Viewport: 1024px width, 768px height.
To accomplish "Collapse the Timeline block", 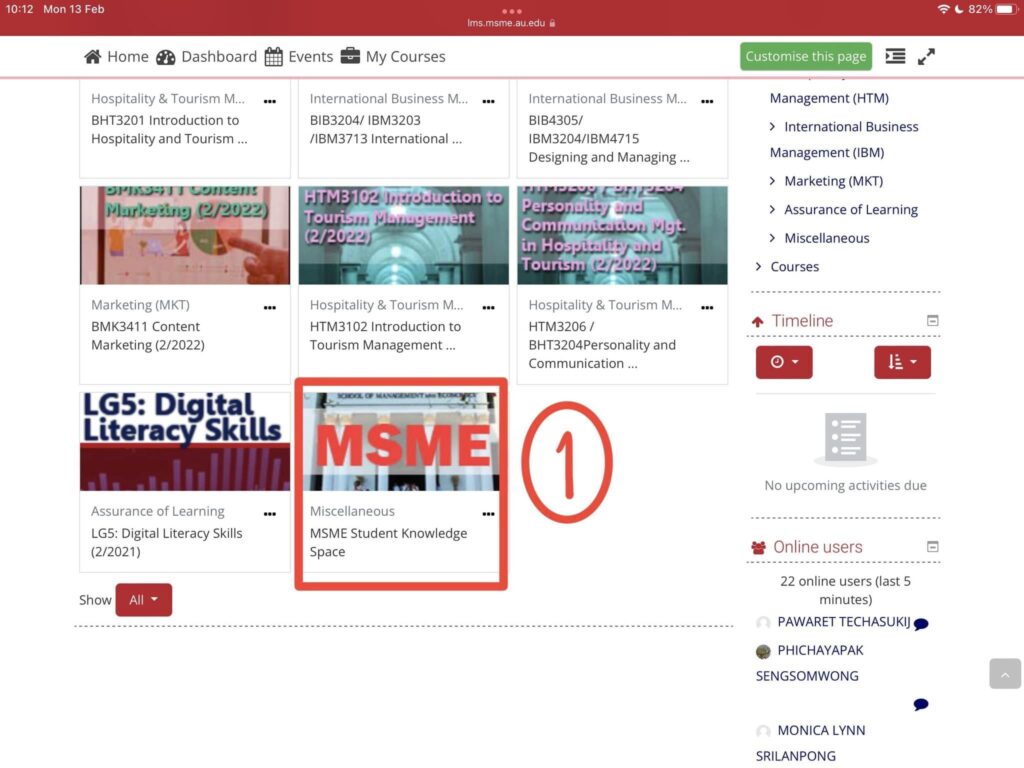I will point(932,320).
